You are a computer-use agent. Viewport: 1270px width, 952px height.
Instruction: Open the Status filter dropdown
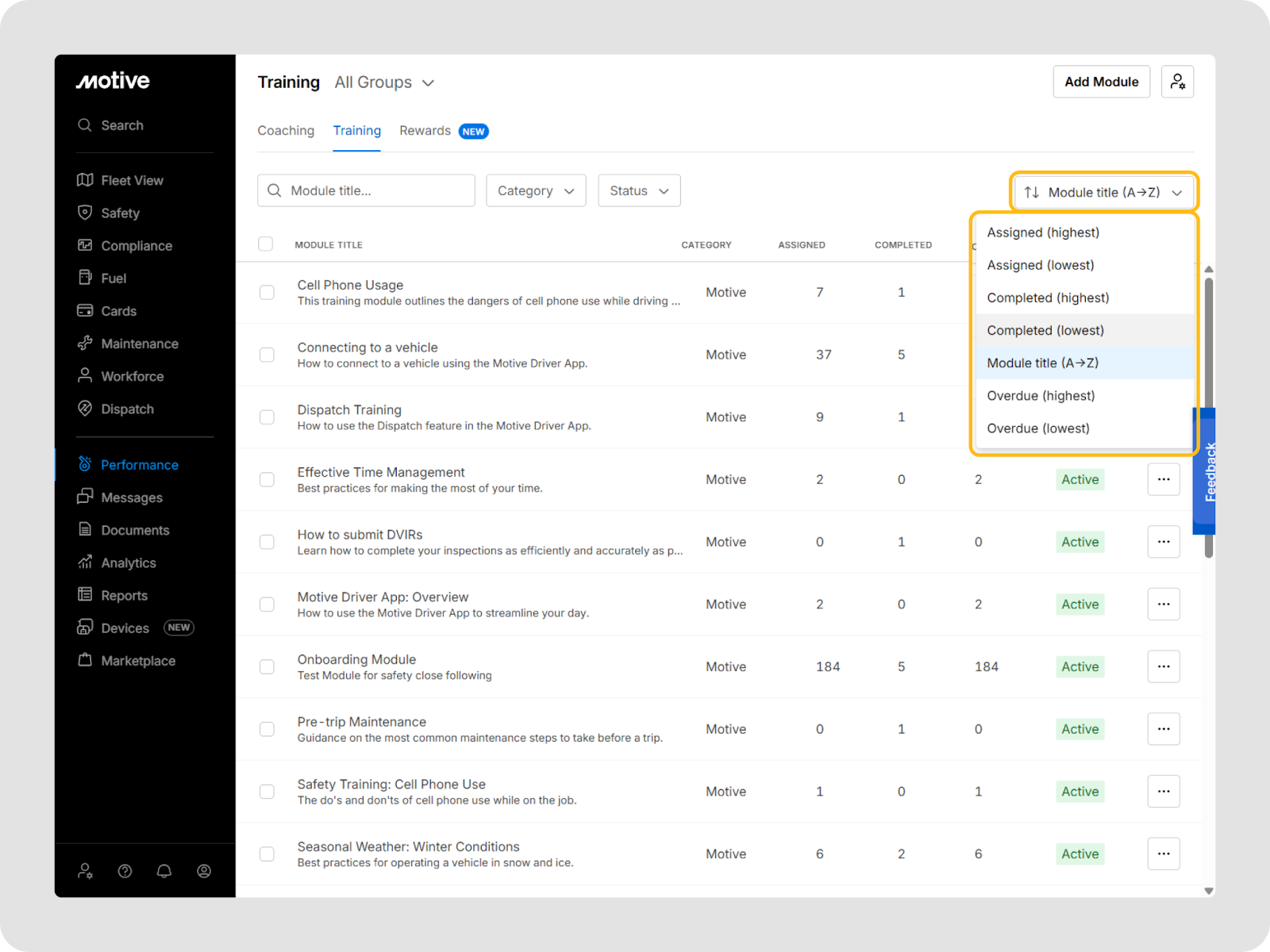[x=639, y=191]
